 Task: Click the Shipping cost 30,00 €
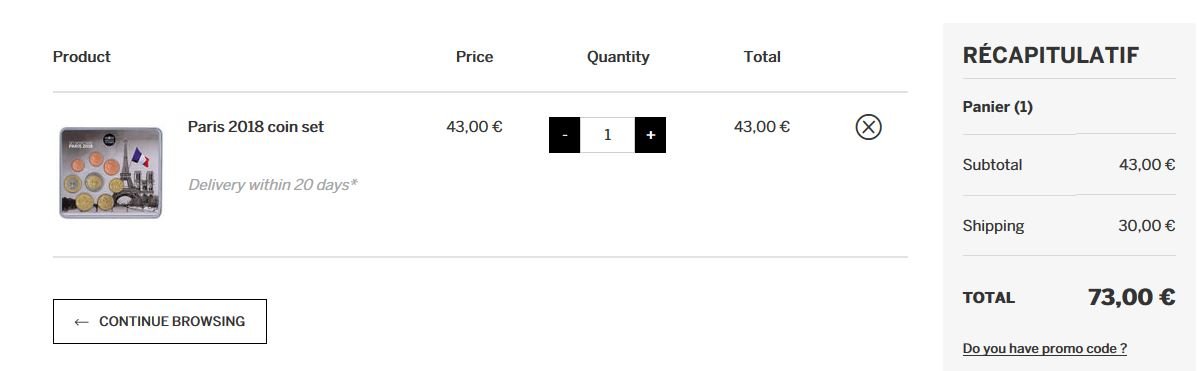tap(1147, 226)
